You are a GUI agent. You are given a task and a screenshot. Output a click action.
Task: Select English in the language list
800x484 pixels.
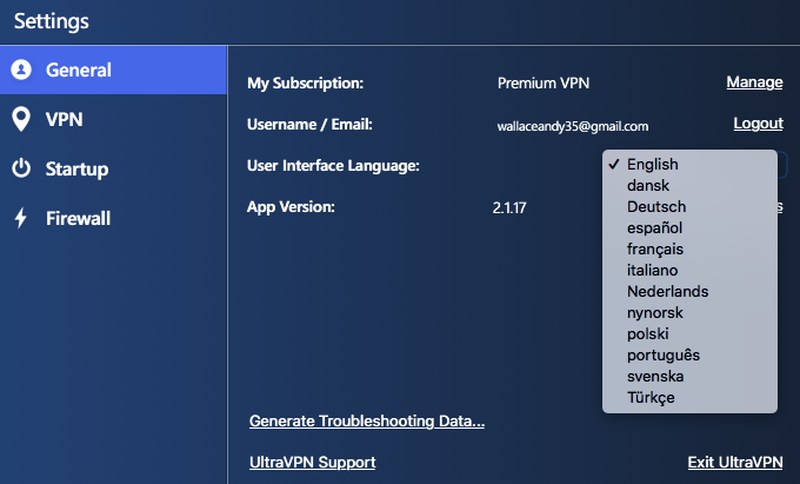click(690, 164)
